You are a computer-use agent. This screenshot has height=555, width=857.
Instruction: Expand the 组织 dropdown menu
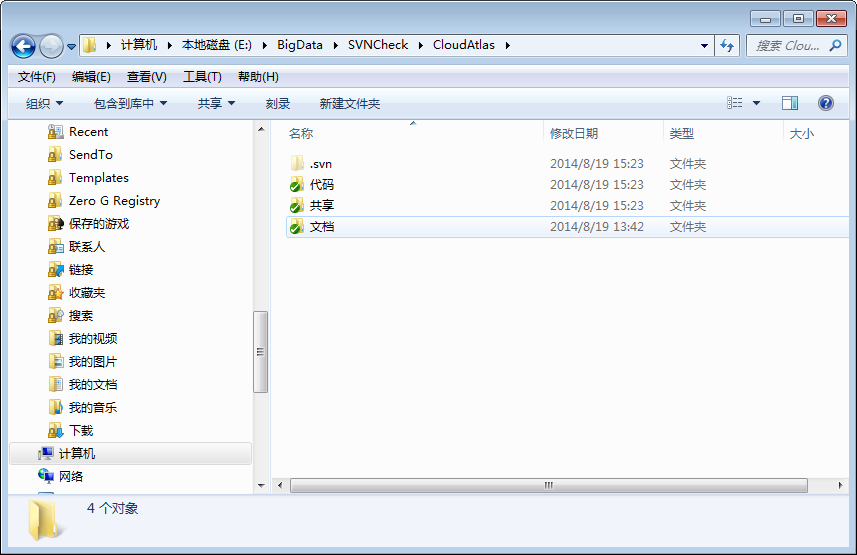[44, 104]
